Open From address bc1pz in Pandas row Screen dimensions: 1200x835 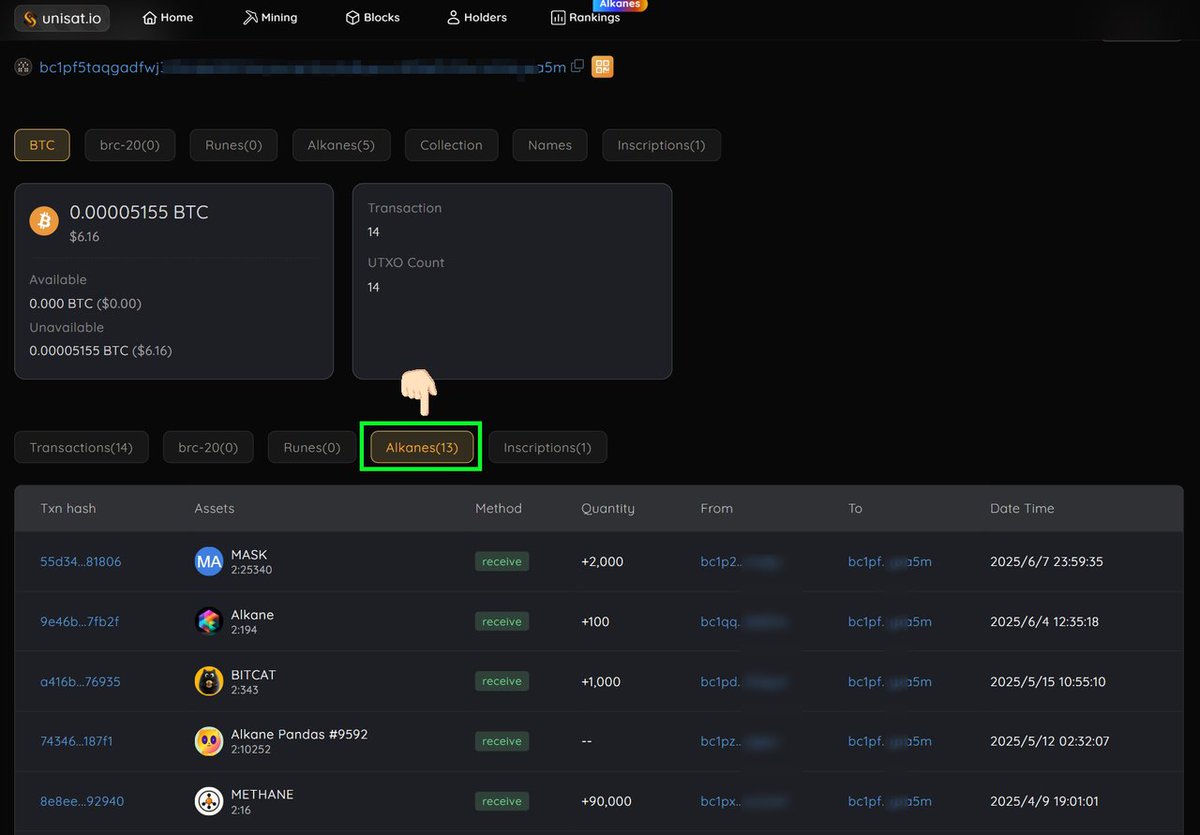[x=740, y=742]
